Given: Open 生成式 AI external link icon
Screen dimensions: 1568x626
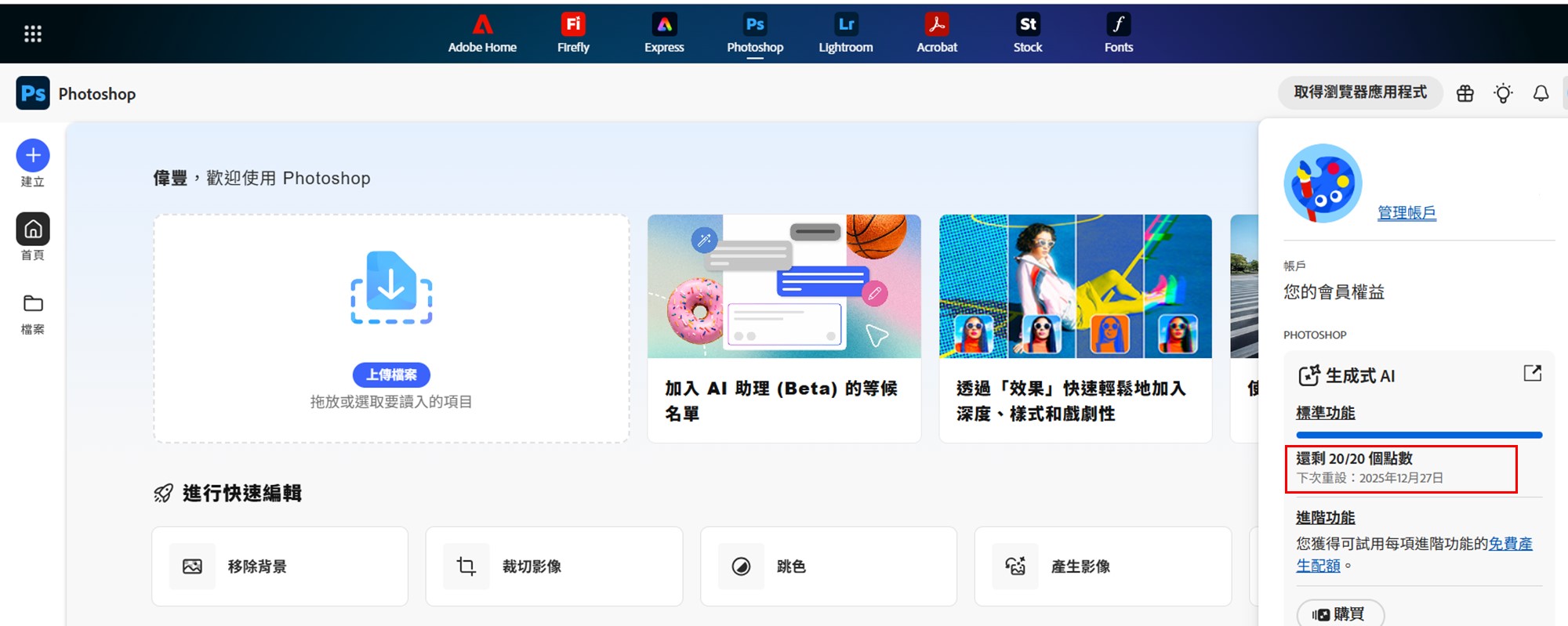Looking at the screenshot, I should click(1532, 374).
